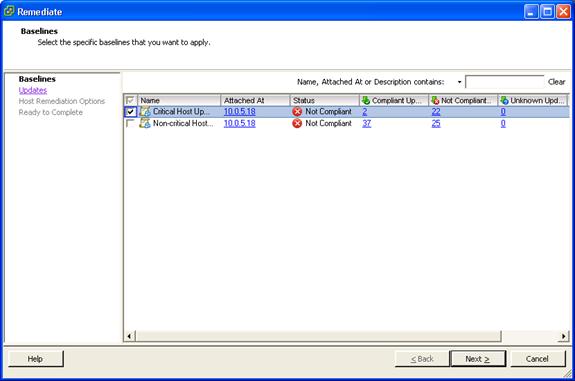Click the Not Compliant column header icon

point(435,100)
